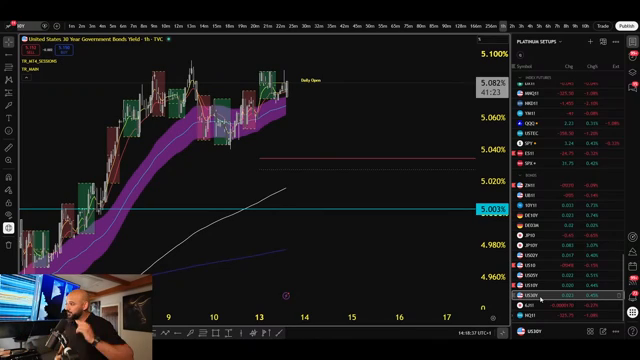Add symbol to Platinum Setups watchlist

click(590, 42)
